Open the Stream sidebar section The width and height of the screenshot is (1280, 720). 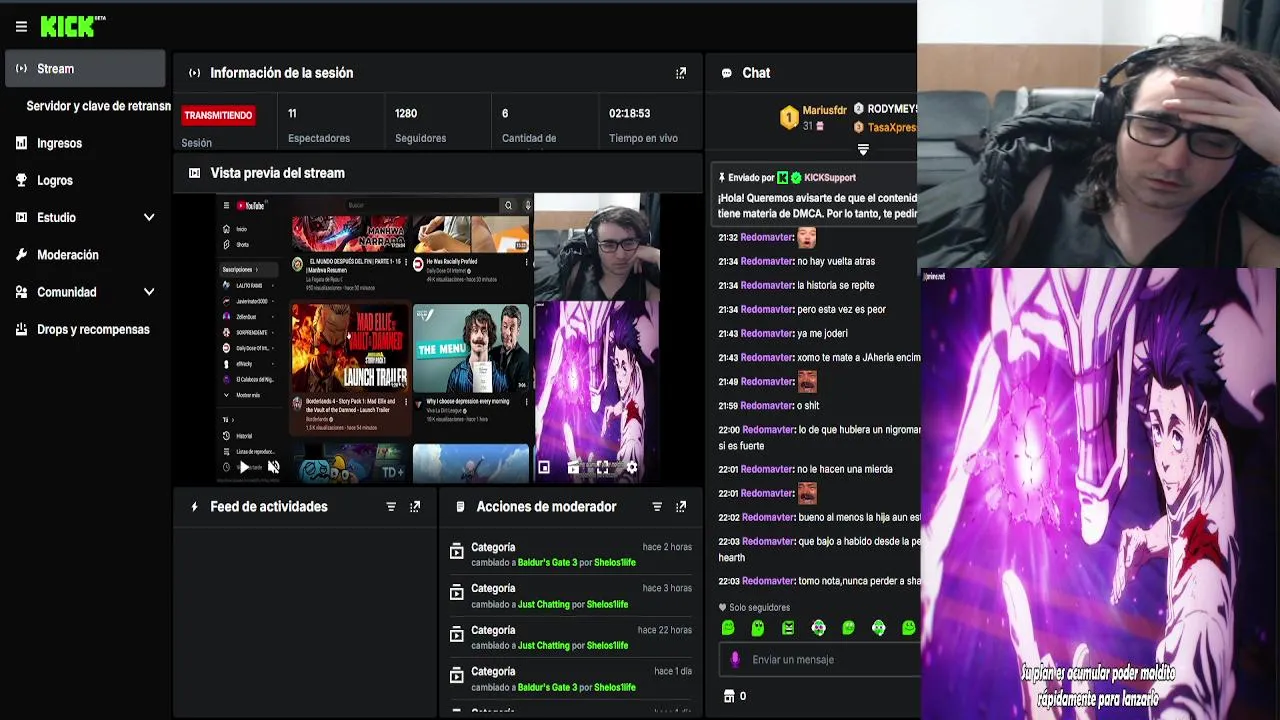point(86,69)
